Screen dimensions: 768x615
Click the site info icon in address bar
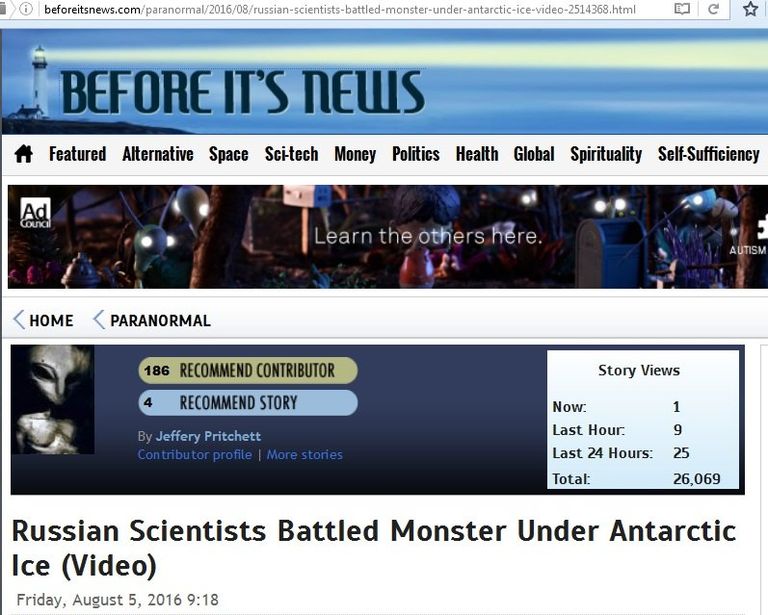25,9
